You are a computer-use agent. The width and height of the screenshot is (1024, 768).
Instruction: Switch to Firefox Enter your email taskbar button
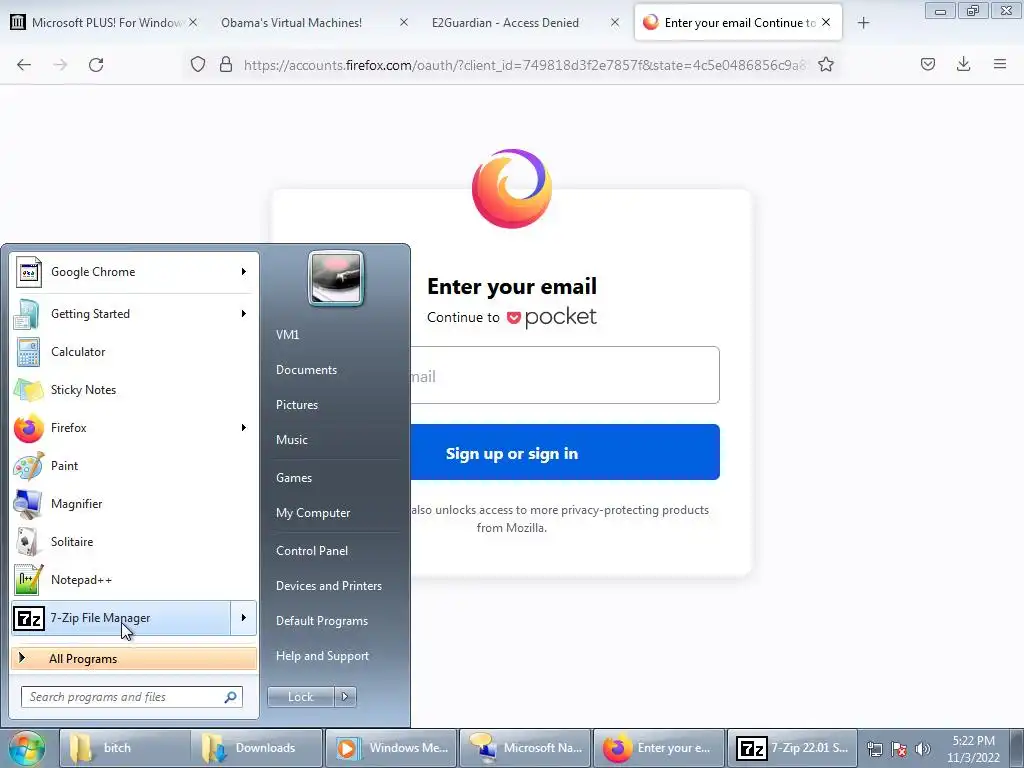[659, 748]
